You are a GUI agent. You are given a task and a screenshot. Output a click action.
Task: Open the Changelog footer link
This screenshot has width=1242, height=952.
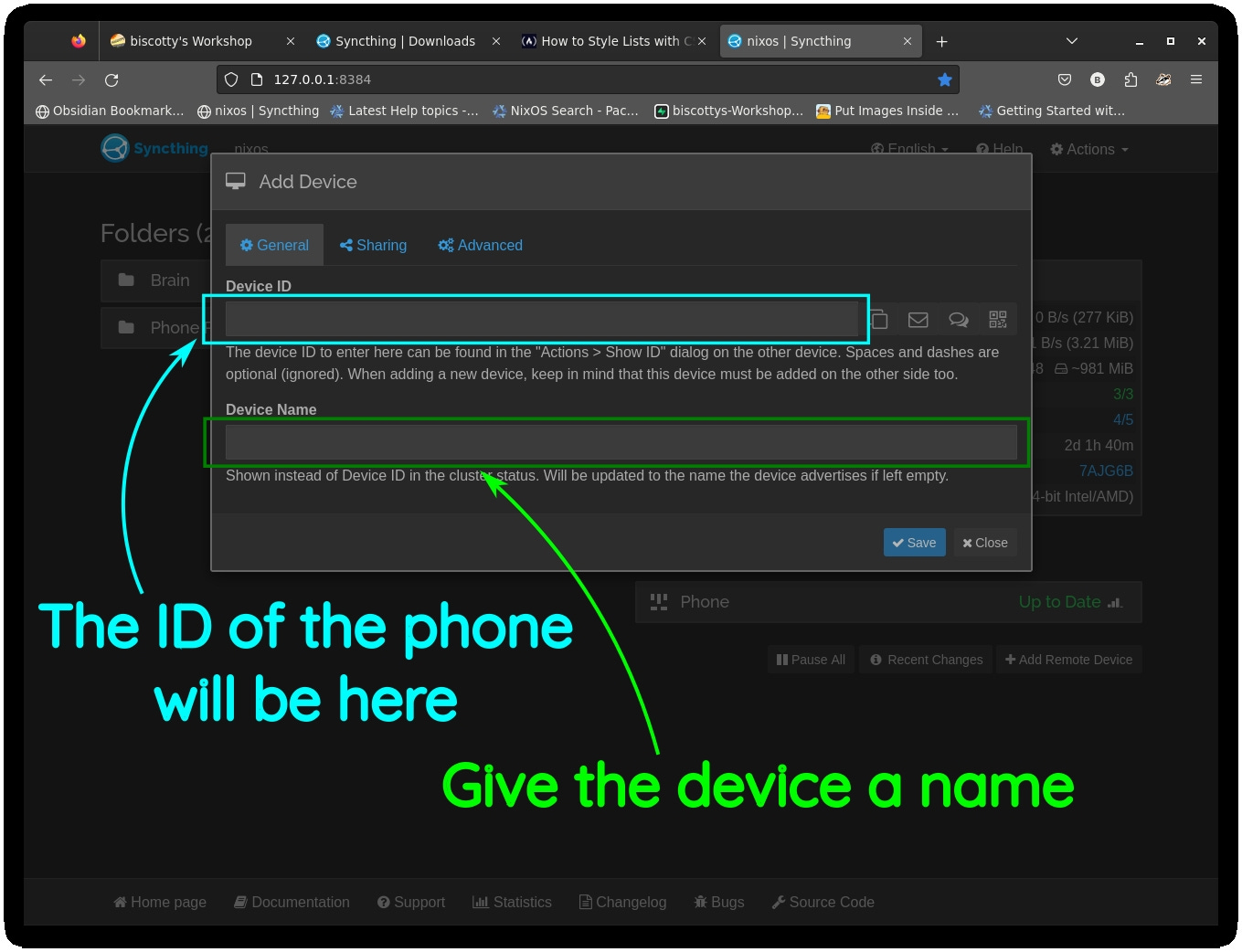coord(623,902)
